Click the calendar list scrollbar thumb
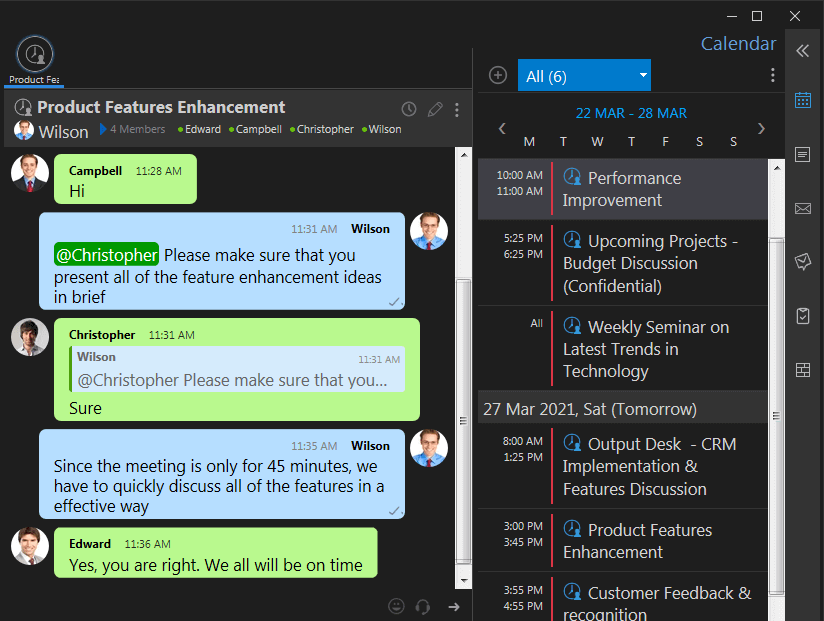This screenshot has width=824, height=621. [x=776, y=416]
